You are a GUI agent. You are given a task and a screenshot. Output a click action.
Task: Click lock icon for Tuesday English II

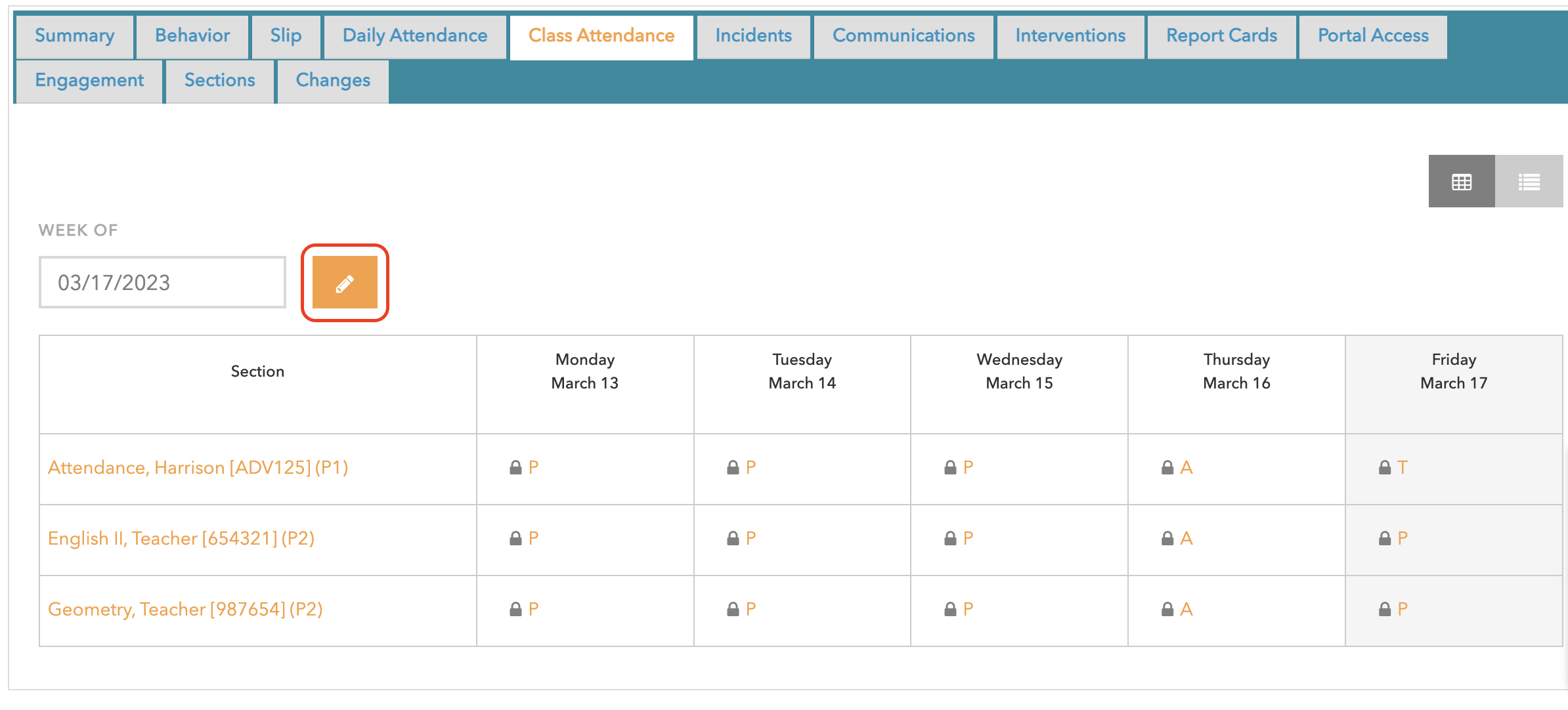[x=733, y=539]
